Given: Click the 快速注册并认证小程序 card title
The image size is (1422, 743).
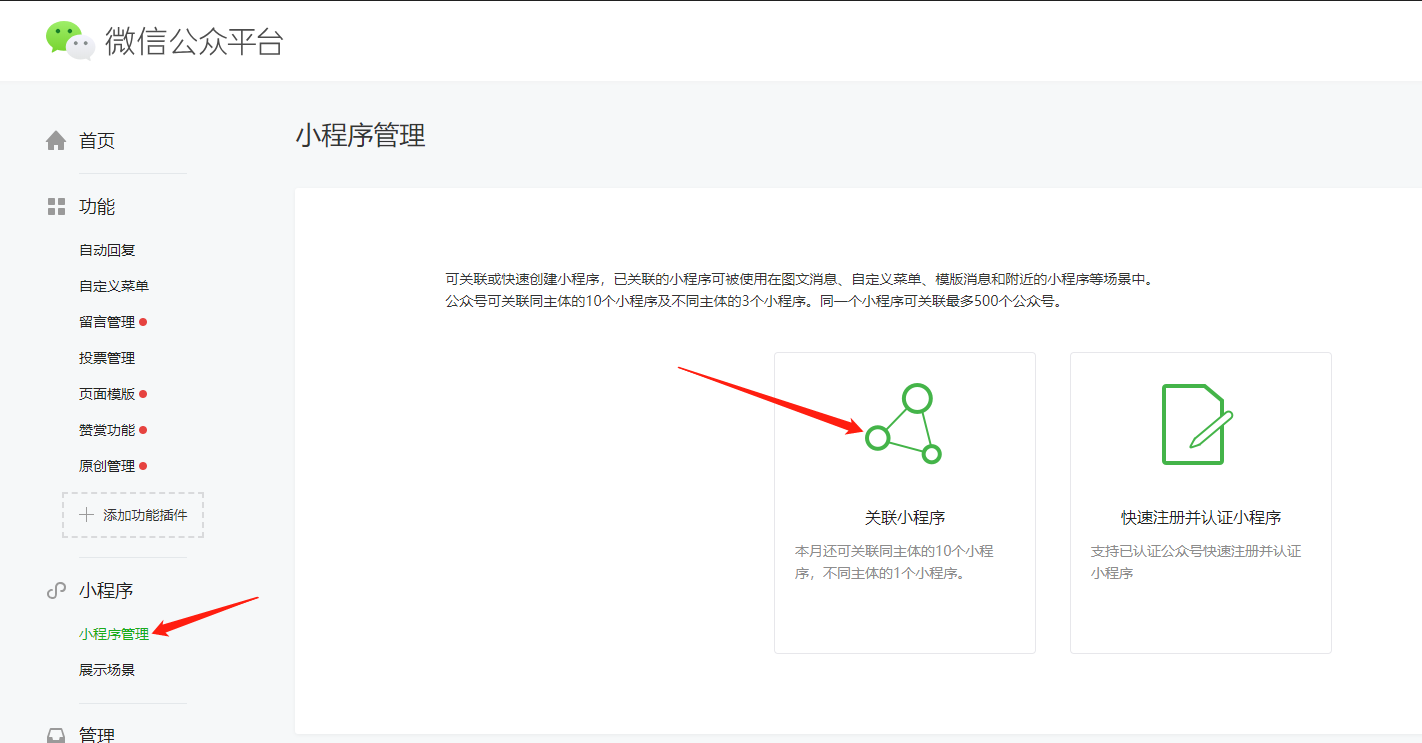Looking at the screenshot, I should coord(1201,518).
